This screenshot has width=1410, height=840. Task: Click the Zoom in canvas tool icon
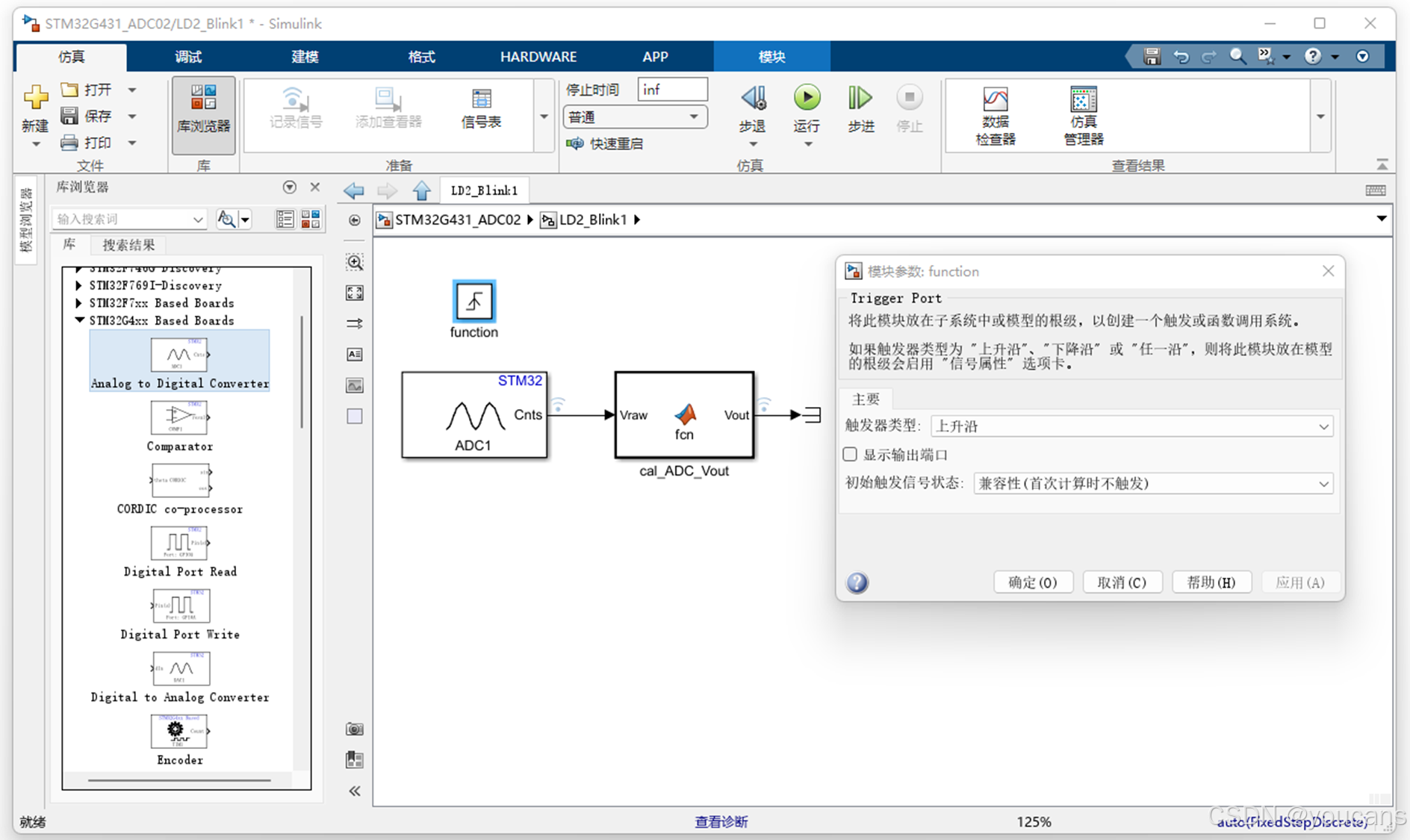tap(355, 262)
